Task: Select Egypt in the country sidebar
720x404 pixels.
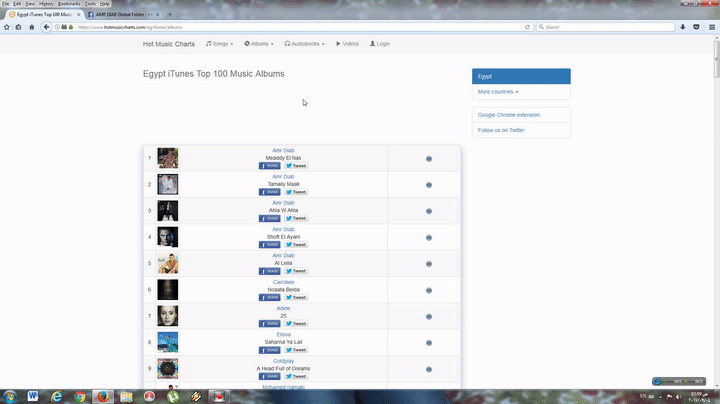Action: pyautogui.click(x=521, y=76)
